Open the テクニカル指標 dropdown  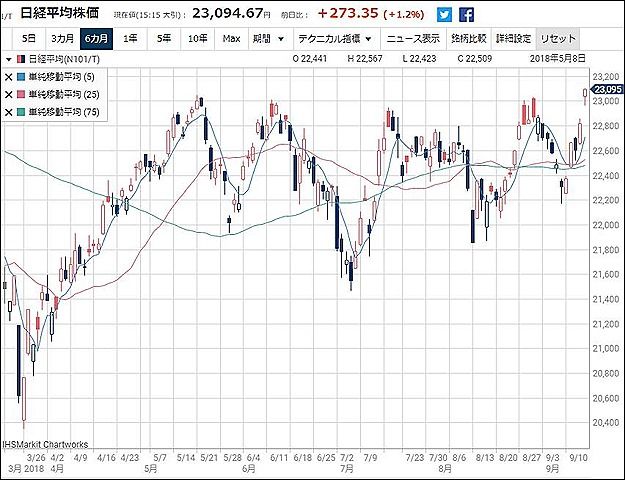pyautogui.click(x=335, y=39)
